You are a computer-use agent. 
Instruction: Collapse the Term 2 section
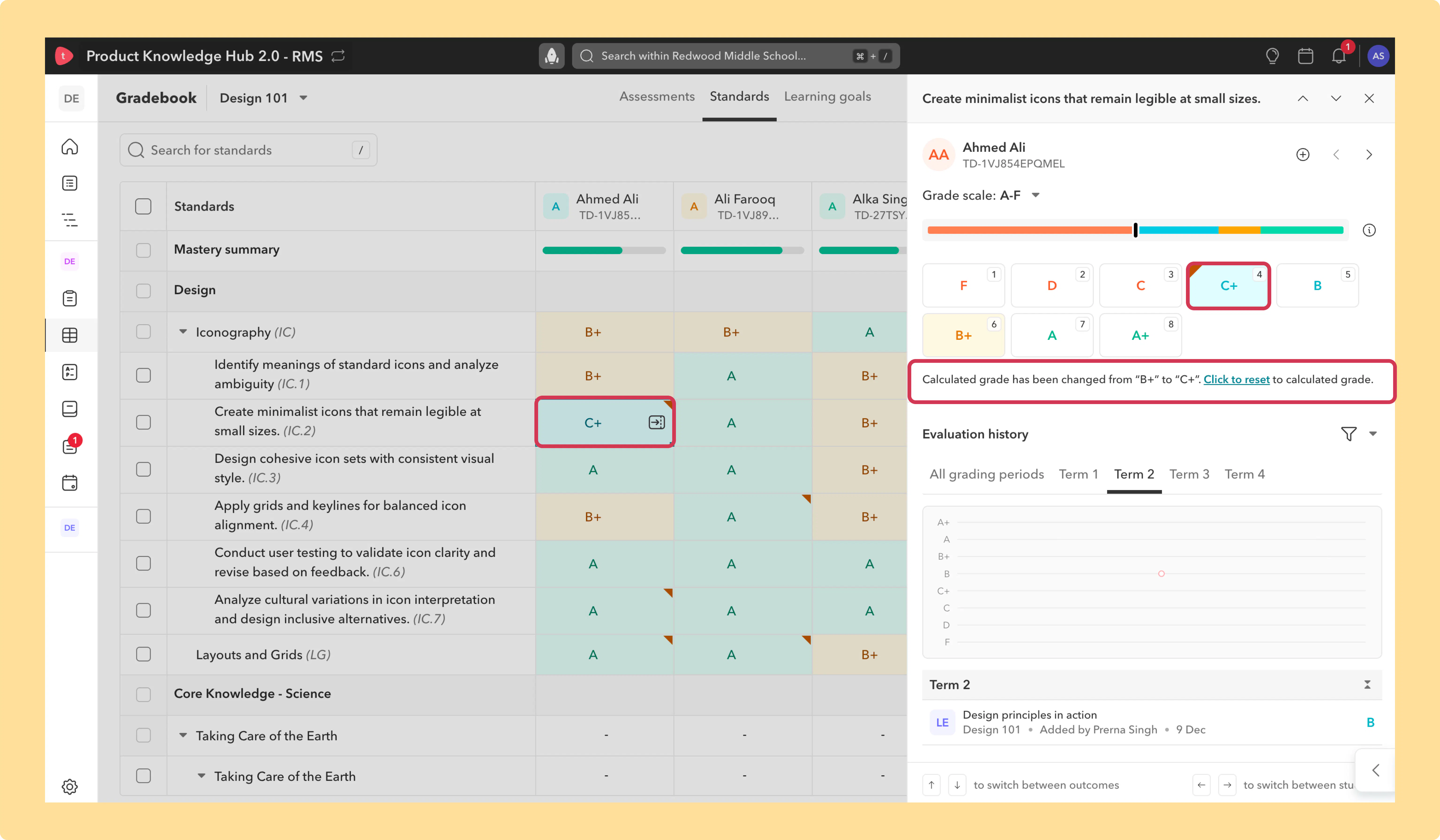1367,685
